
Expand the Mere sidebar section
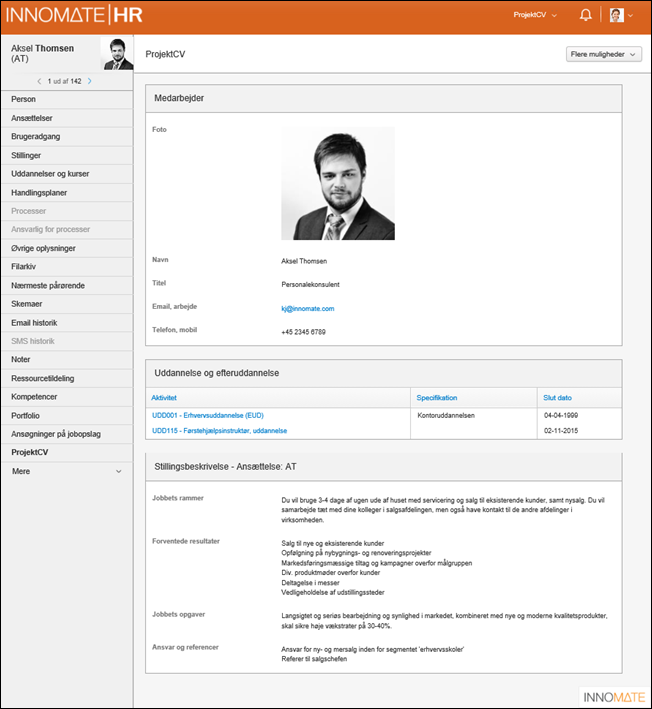66,470
